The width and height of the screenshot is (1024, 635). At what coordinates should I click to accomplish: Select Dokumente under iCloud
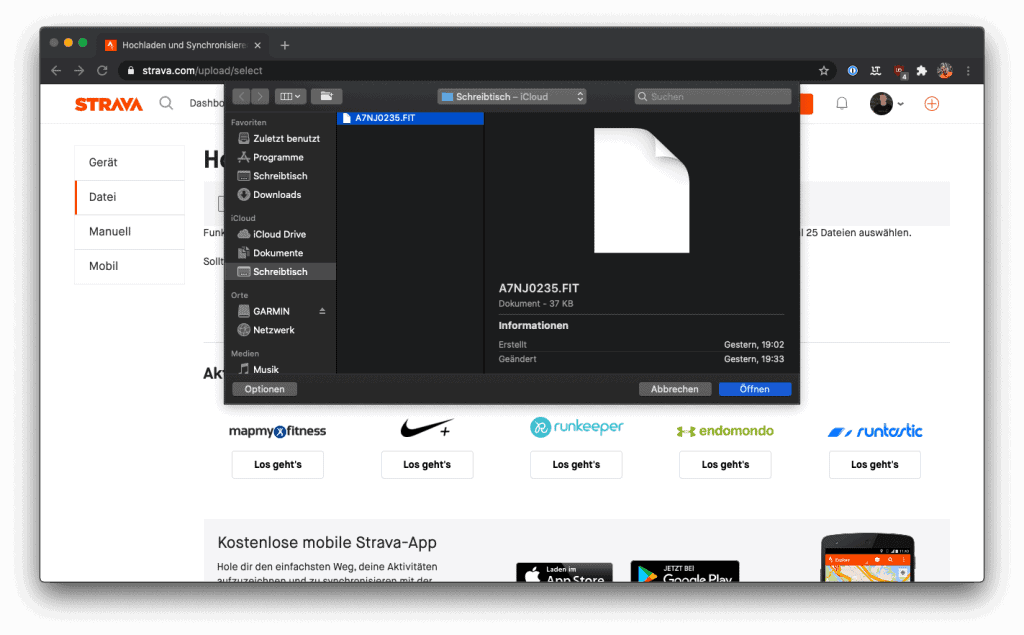(280, 253)
